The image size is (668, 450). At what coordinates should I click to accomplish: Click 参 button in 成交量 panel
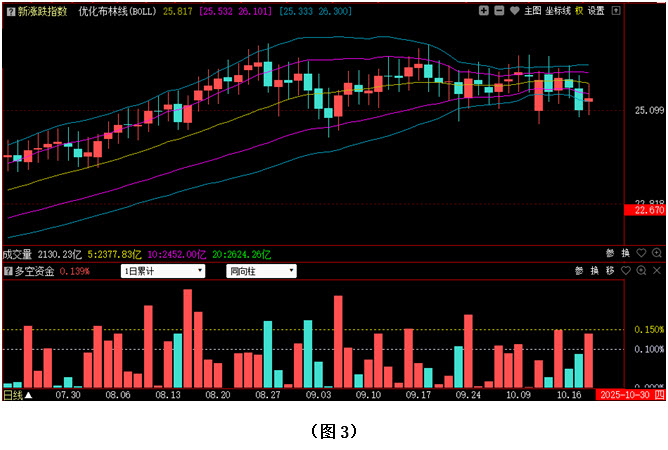tap(610, 253)
